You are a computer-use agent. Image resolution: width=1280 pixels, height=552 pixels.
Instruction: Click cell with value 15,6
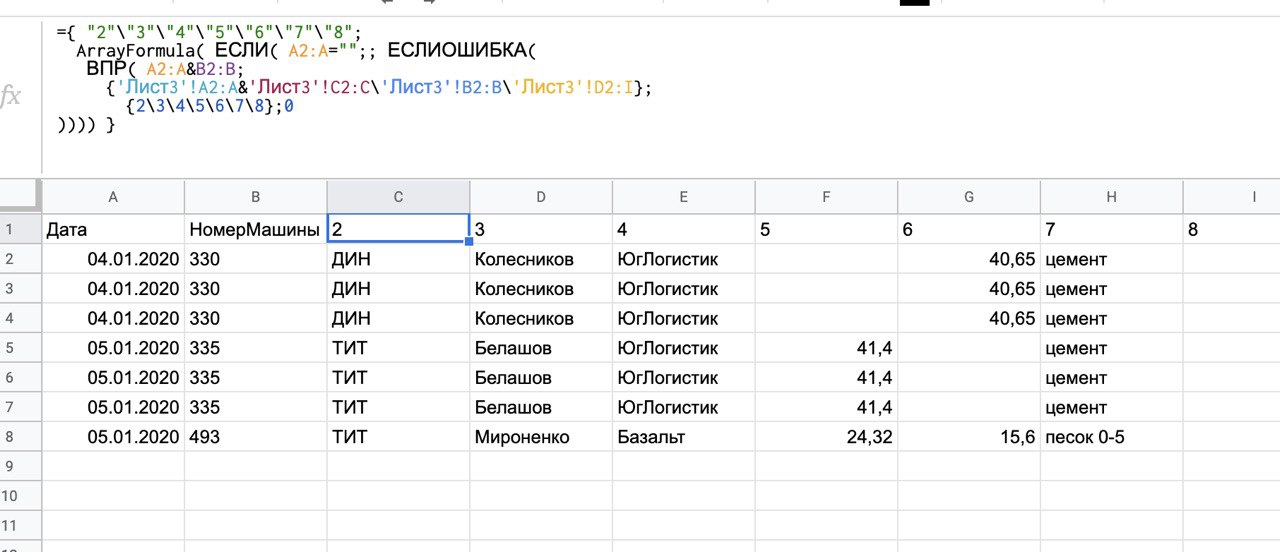[x=969, y=437]
